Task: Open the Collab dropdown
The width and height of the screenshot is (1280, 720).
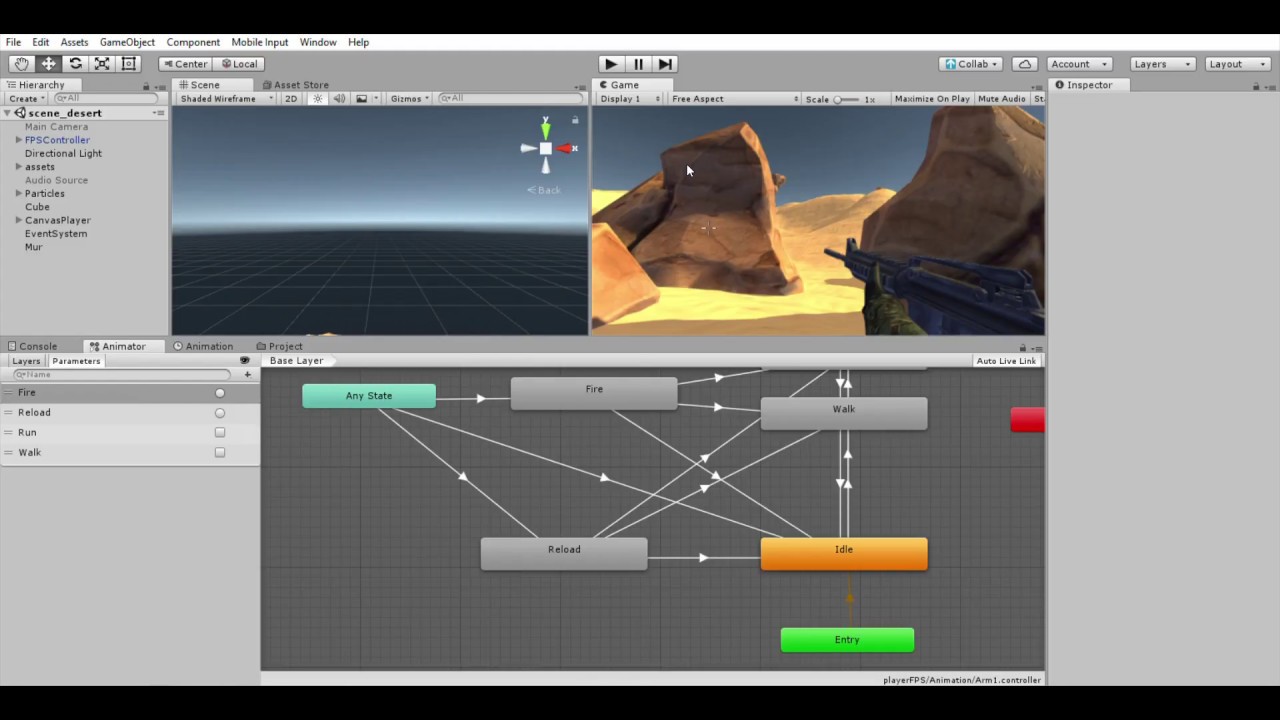Action: click(970, 64)
